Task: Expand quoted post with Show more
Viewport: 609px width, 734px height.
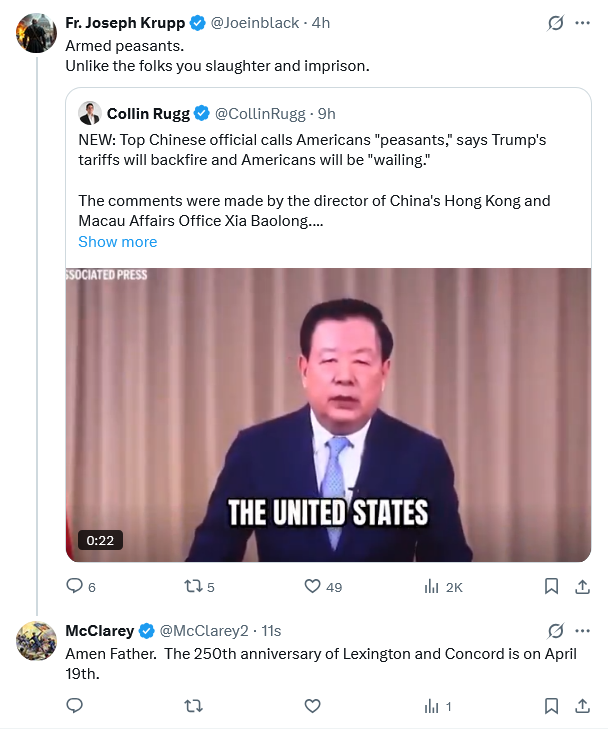Action: coord(117,242)
